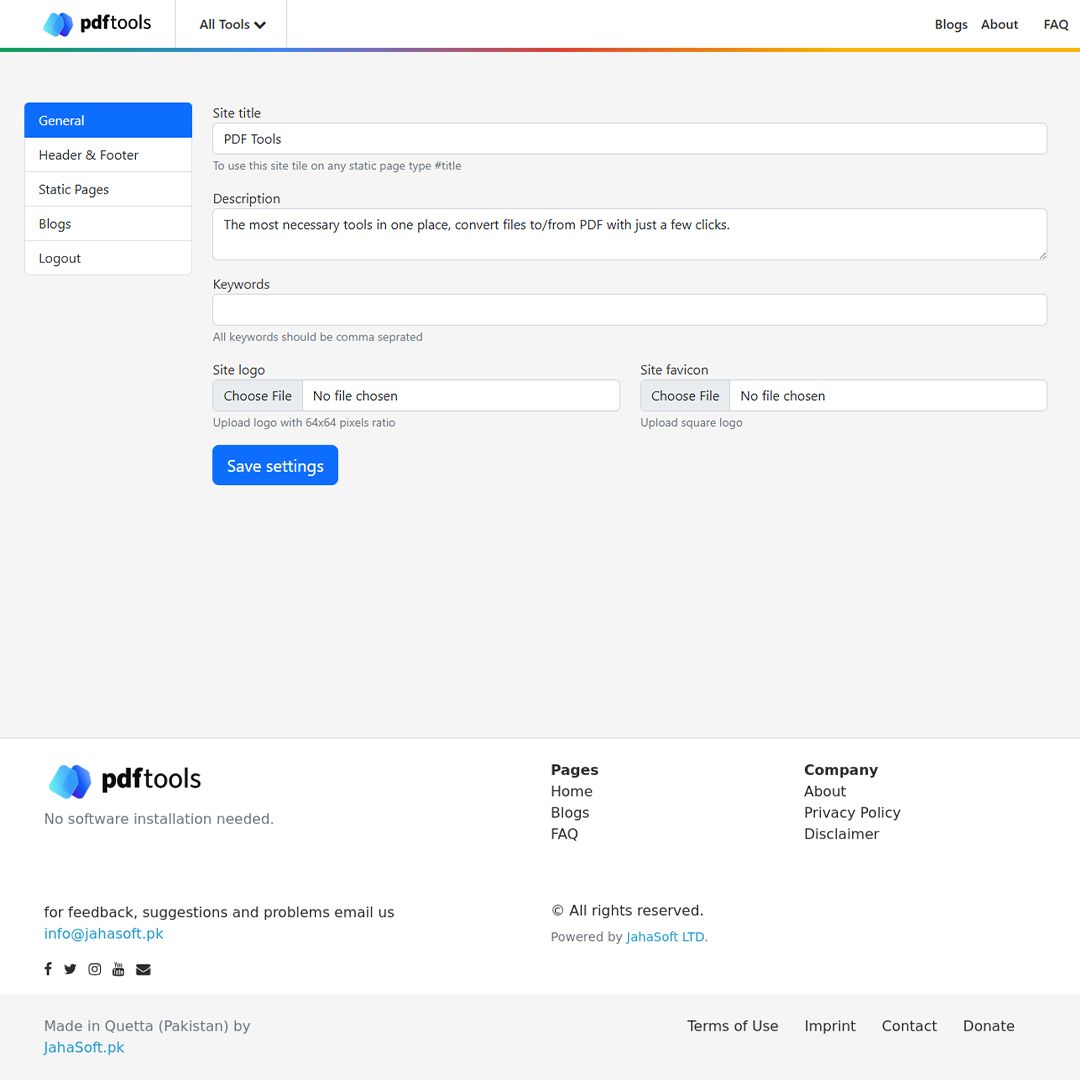The width and height of the screenshot is (1080, 1080).
Task: Open the Instagram social icon
Action: [x=94, y=969]
